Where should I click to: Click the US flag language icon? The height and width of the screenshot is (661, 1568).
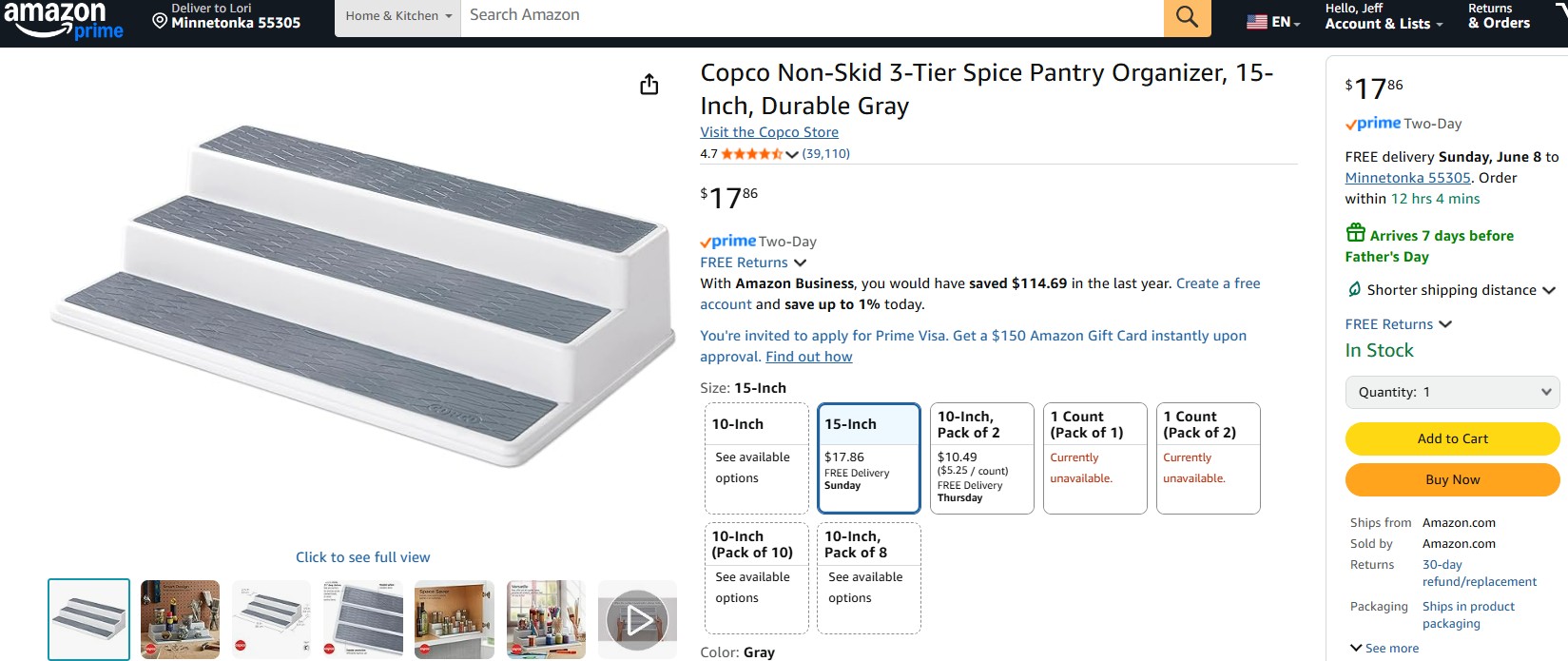pyautogui.click(x=1257, y=22)
